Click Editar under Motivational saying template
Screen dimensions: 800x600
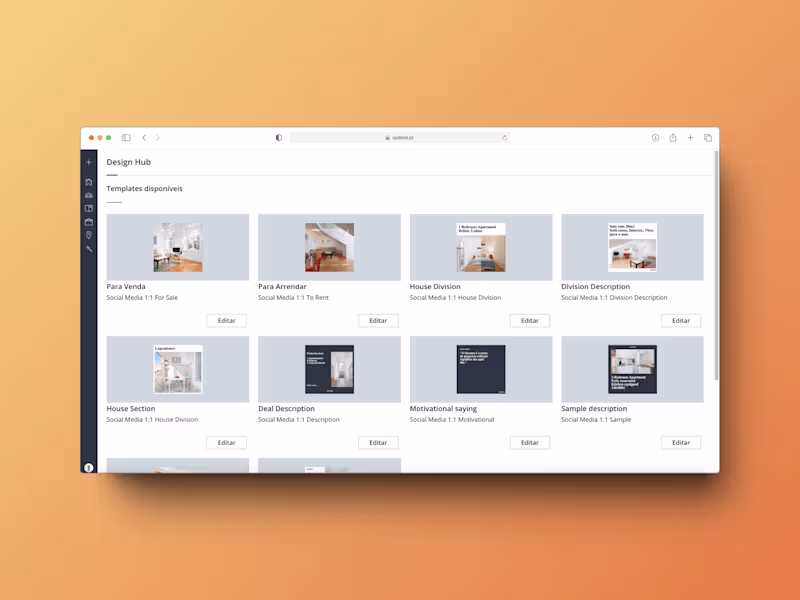(530, 442)
